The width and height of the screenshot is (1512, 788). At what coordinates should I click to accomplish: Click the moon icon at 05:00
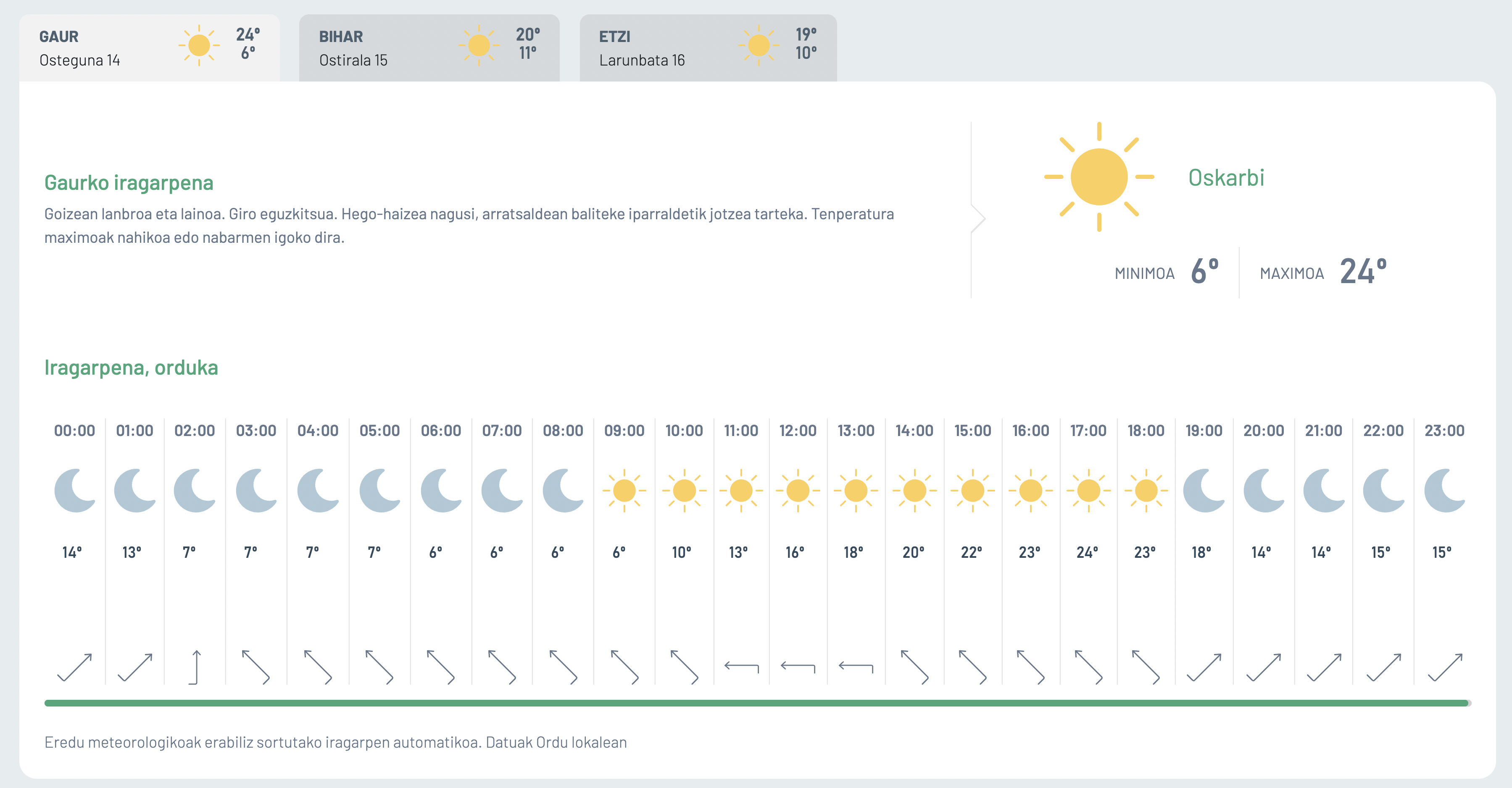380,491
